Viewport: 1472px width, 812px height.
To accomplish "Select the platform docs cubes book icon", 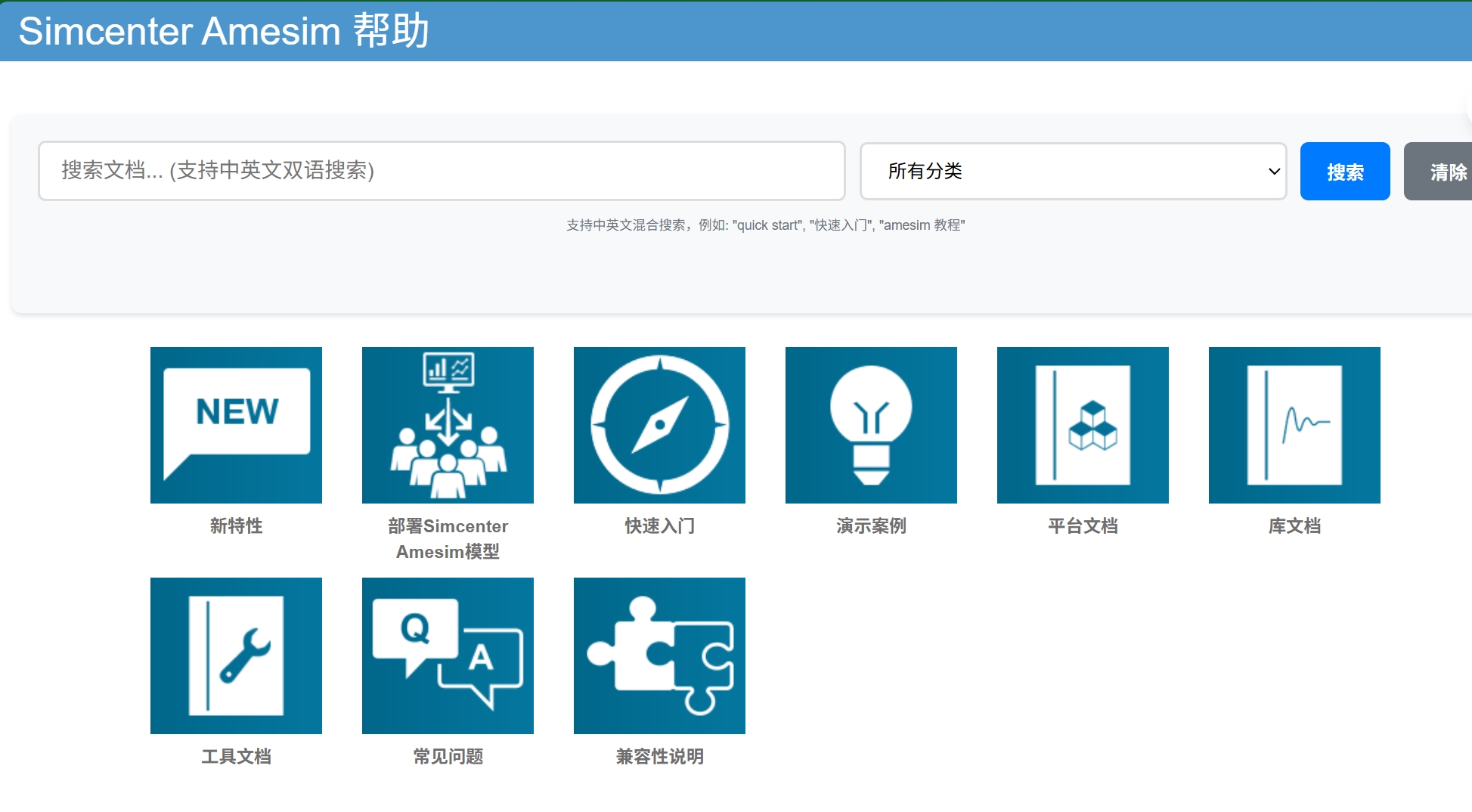I will 1083,425.
